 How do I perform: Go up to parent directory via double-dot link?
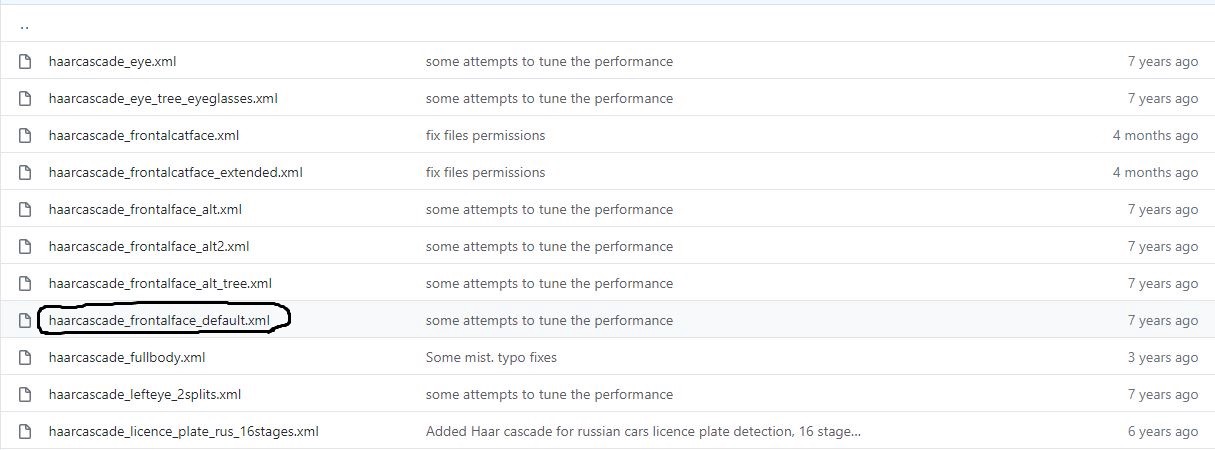pos(25,26)
